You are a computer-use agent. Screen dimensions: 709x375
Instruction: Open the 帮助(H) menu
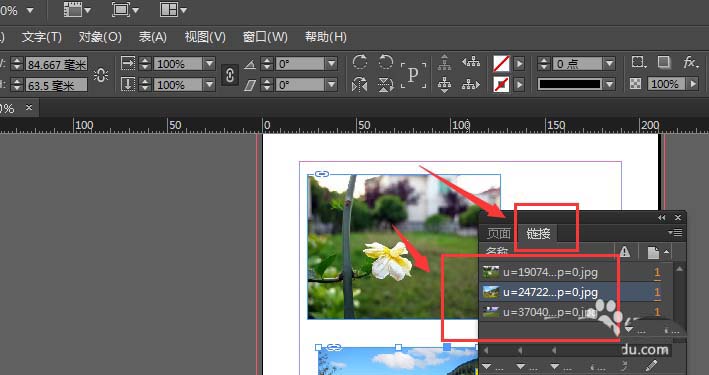click(x=326, y=37)
